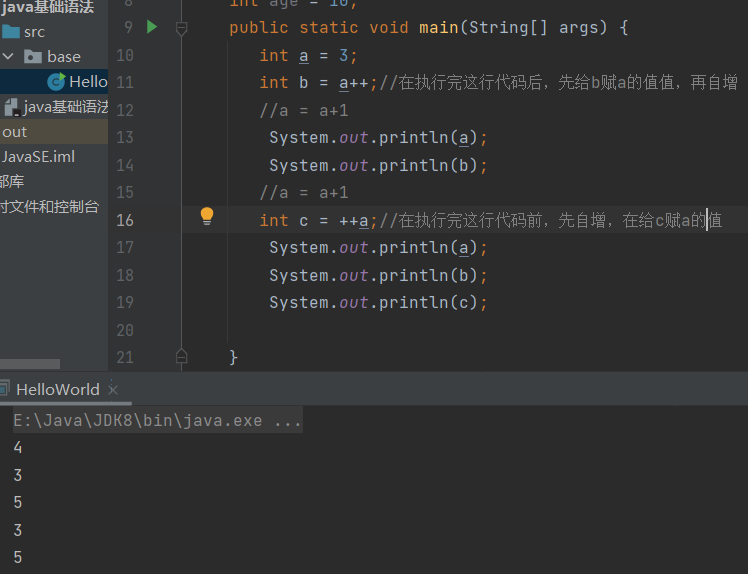
Task: Click line number 13 in gutter
Action: (125, 138)
